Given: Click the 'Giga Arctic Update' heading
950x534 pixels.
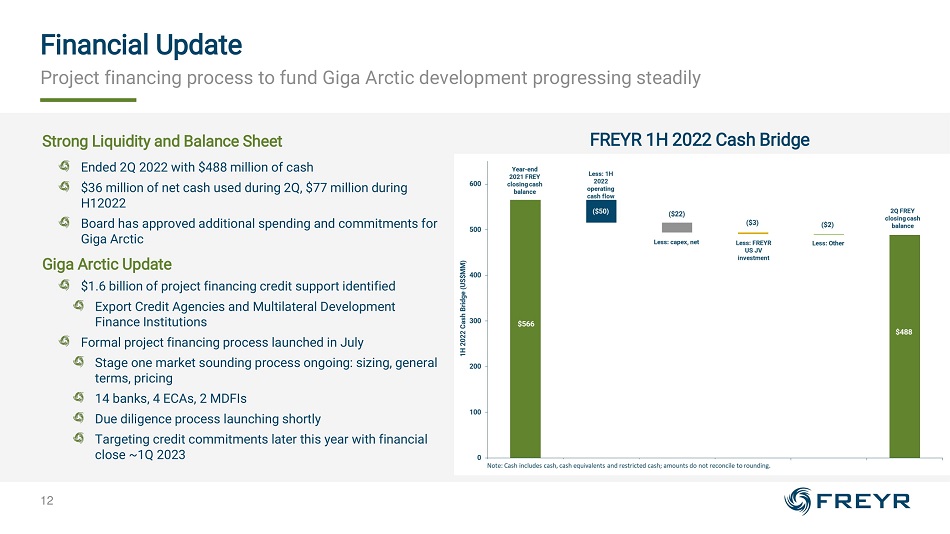Looking at the screenshot, I should [x=107, y=264].
